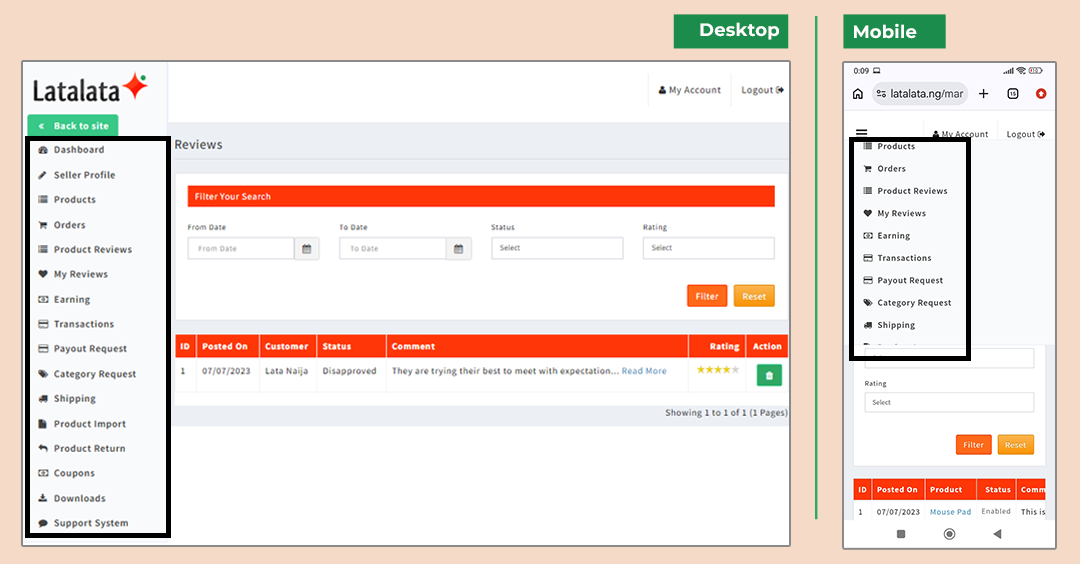Viewport: 1080px width, 564px height.
Task: Tap the Android back navigation button
Action: [997, 534]
